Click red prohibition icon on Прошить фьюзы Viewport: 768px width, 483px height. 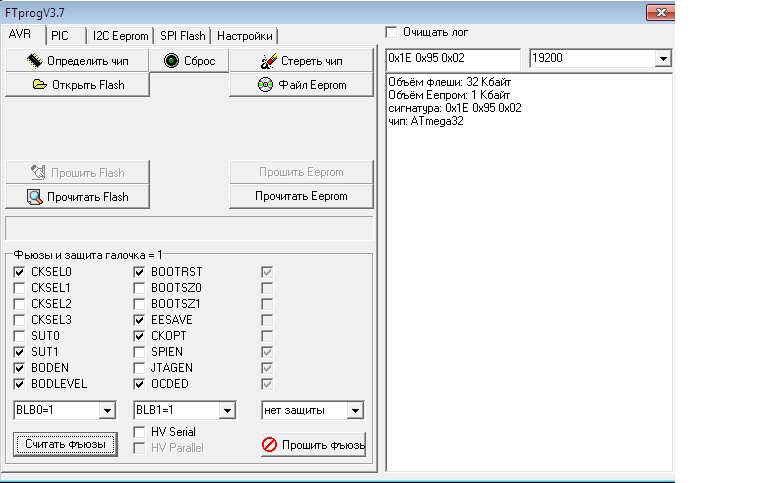269,444
